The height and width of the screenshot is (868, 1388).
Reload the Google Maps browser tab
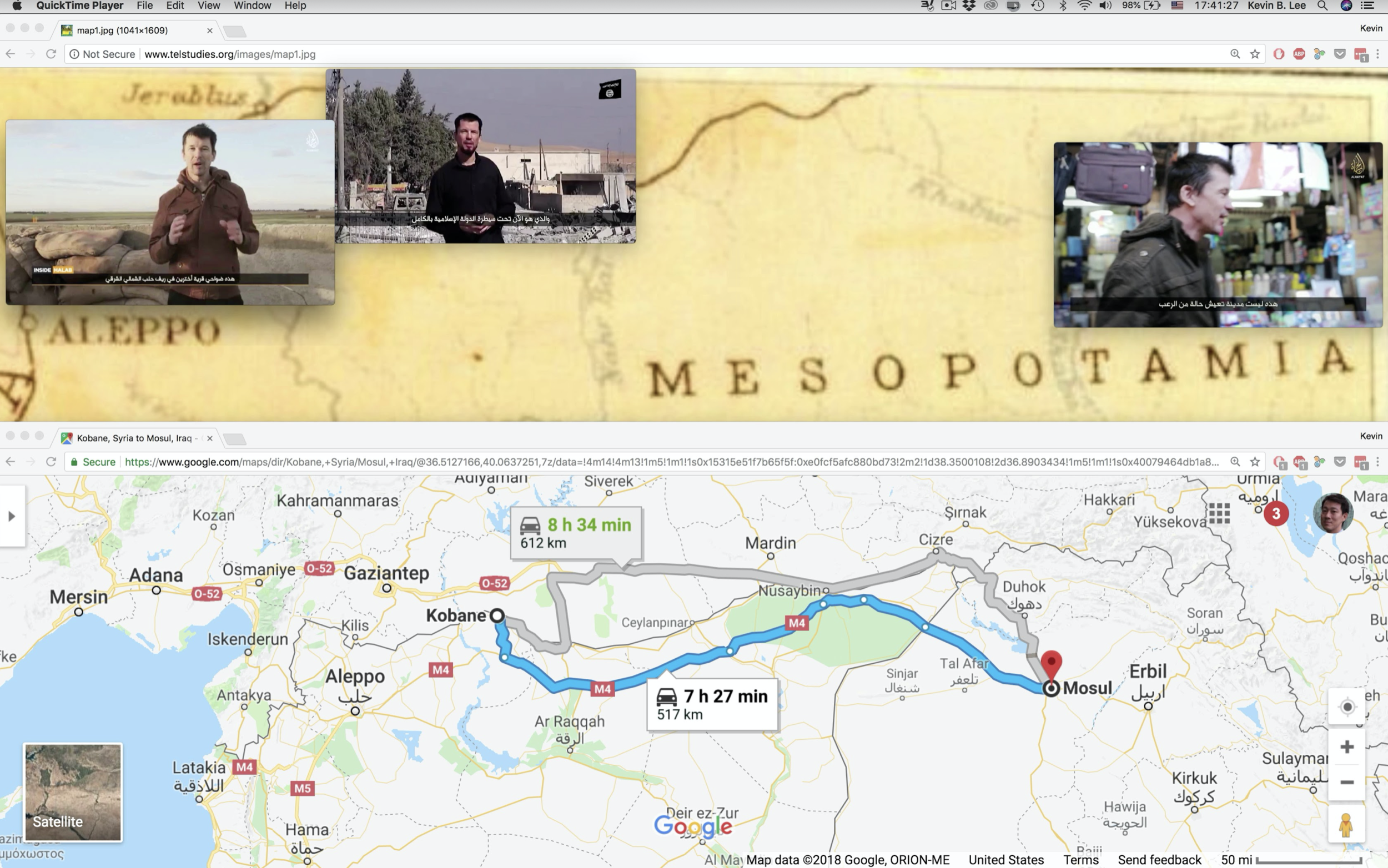tap(51, 462)
